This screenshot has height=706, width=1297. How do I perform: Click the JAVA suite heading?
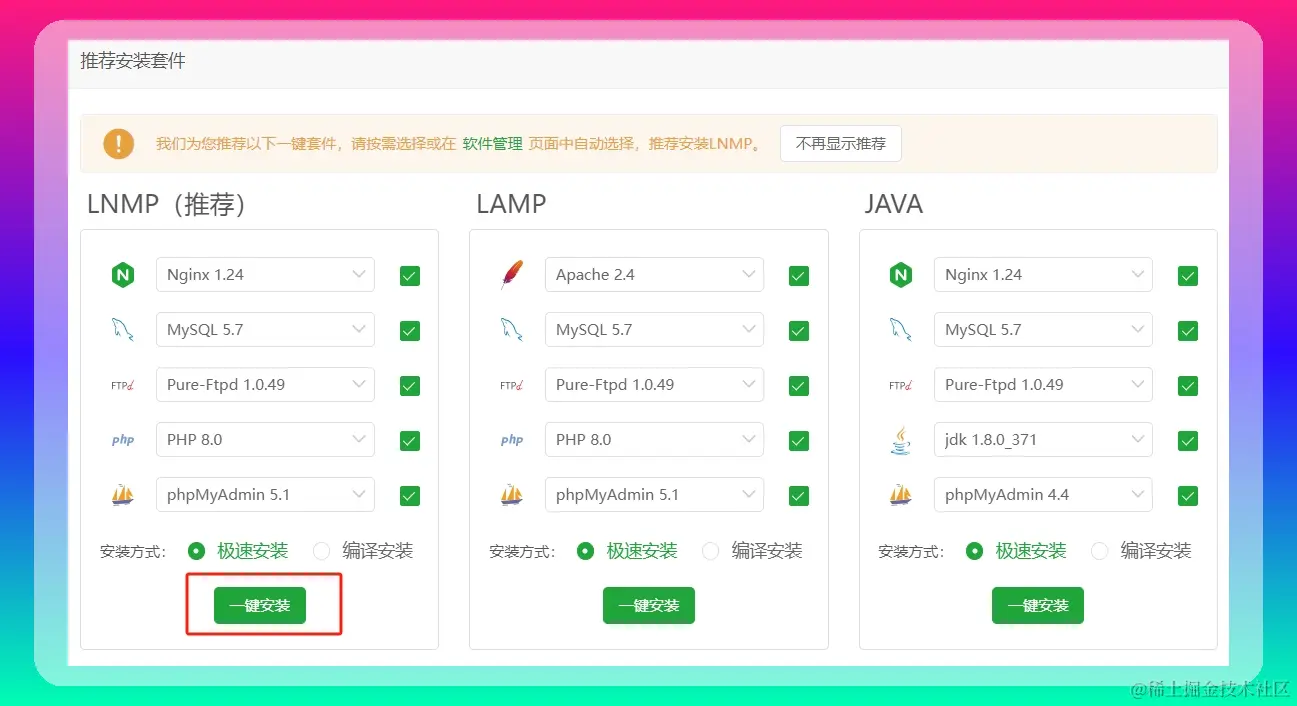coord(893,204)
